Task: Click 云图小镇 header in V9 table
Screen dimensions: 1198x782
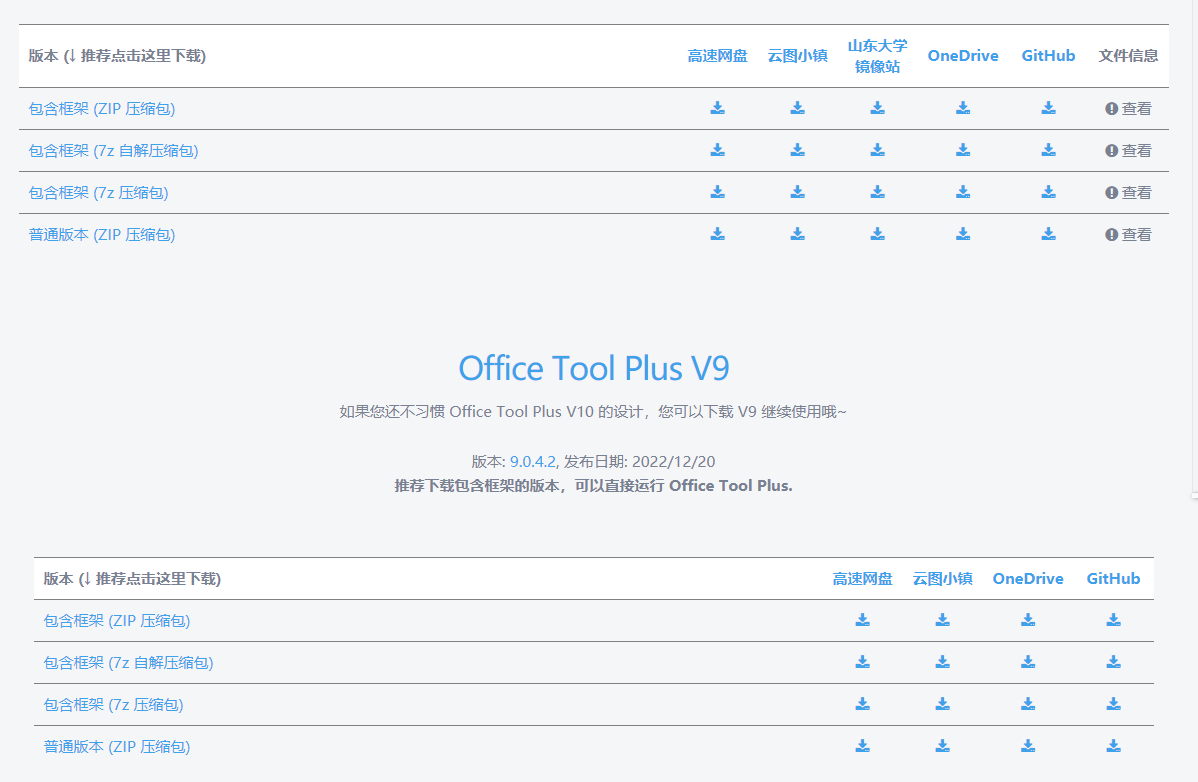Action: click(x=943, y=579)
